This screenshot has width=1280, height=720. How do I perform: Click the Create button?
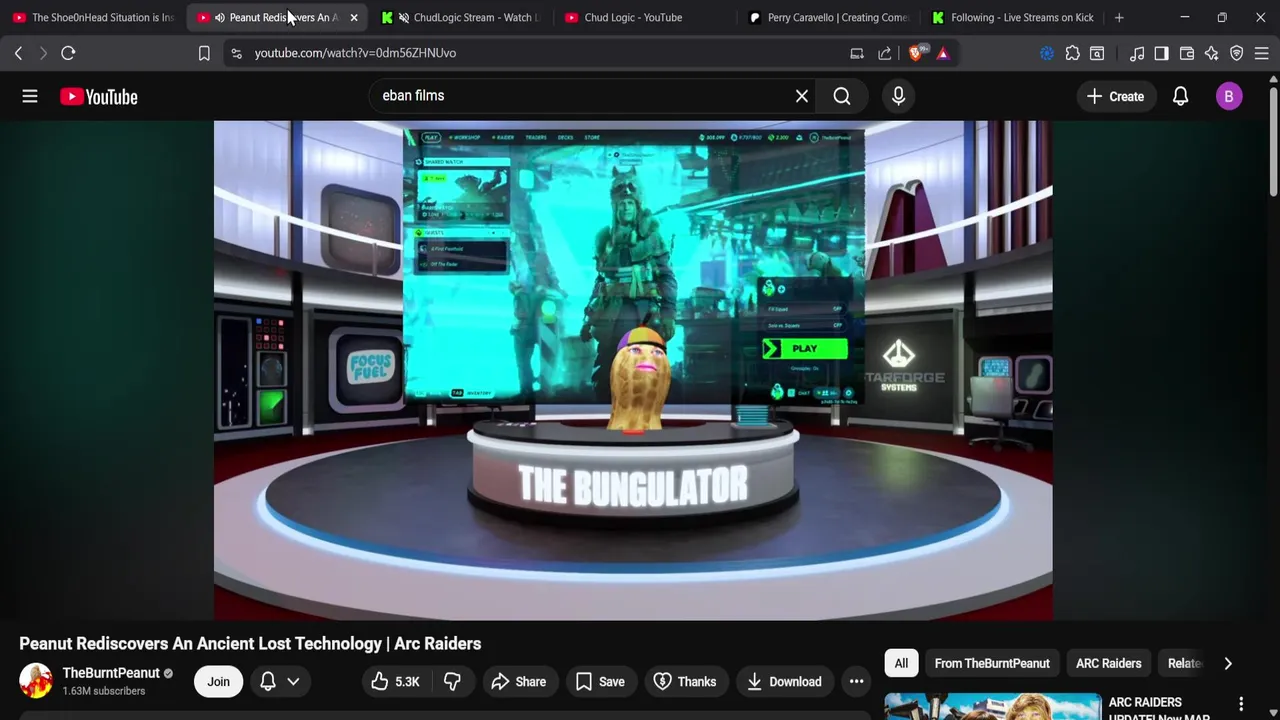point(1115,96)
